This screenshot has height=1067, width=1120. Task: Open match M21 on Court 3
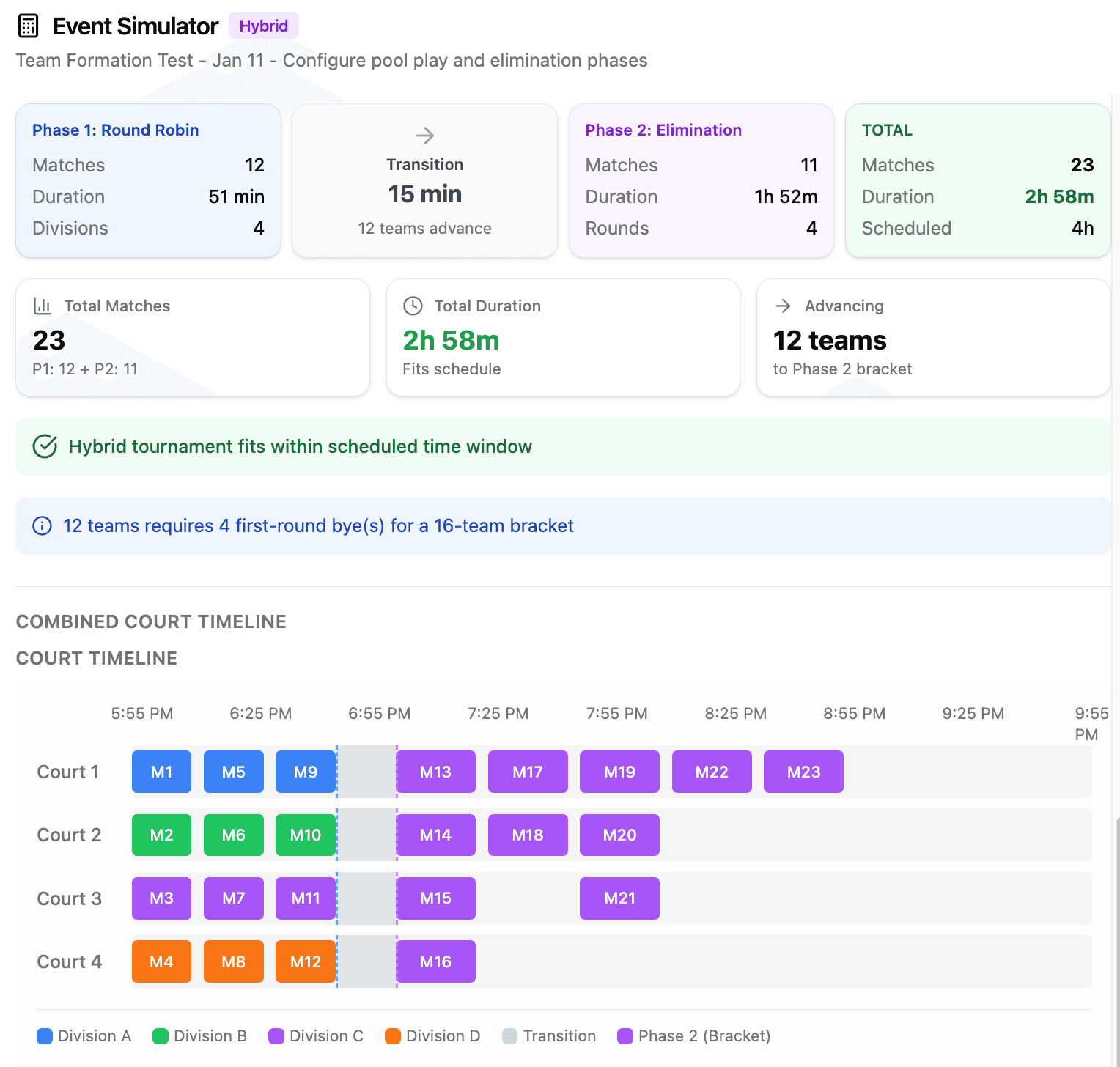coord(619,898)
